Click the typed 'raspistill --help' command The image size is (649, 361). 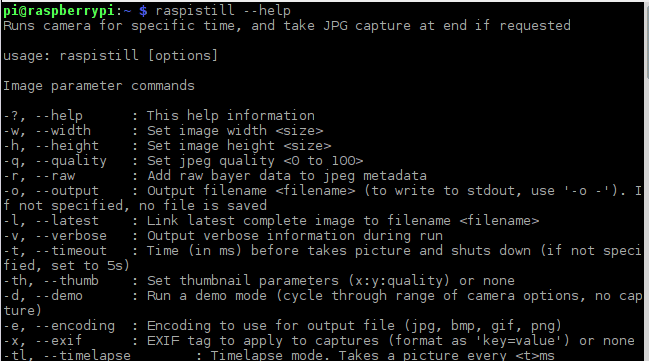click(x=223, y=11)
